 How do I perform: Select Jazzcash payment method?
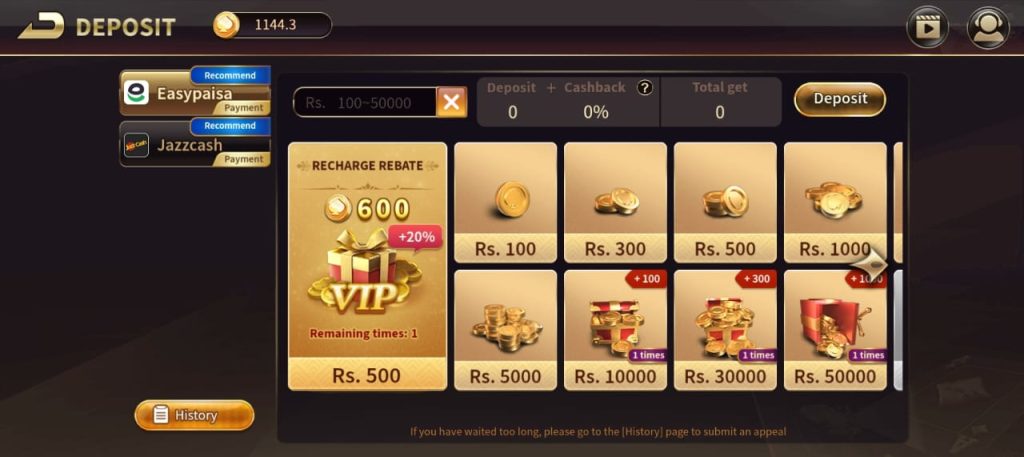click(195, 143)
